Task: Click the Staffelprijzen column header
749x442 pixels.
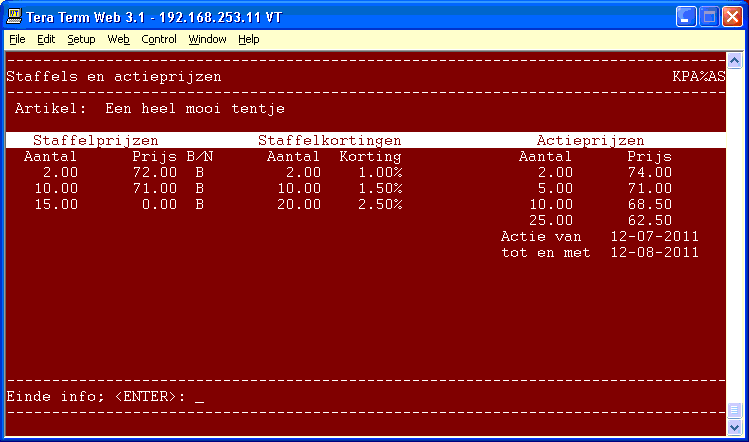Action: pyautogui.click(x=95, y=141)
